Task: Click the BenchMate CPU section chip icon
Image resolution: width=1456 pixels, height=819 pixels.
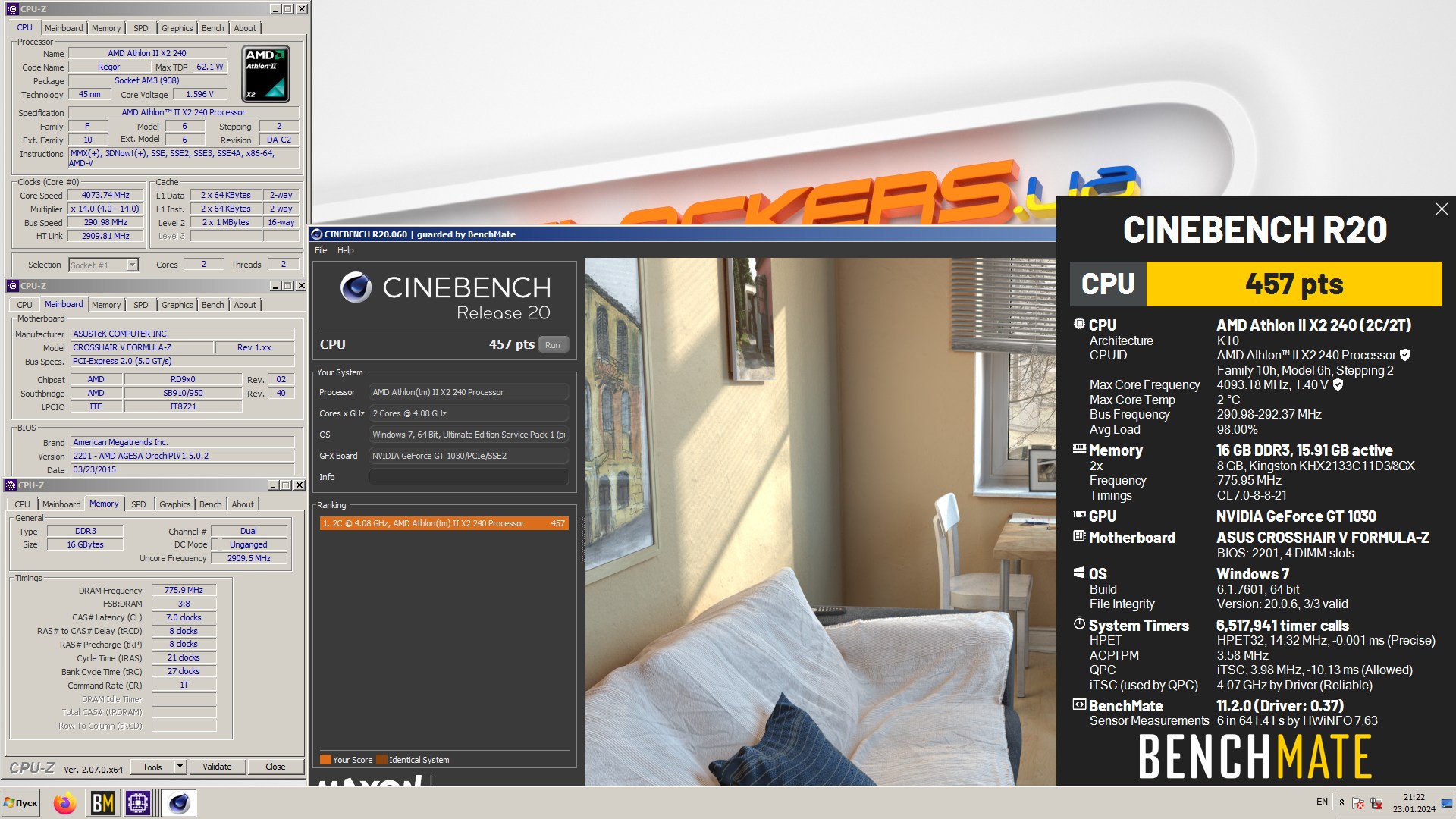Action: click(1079, 325)
